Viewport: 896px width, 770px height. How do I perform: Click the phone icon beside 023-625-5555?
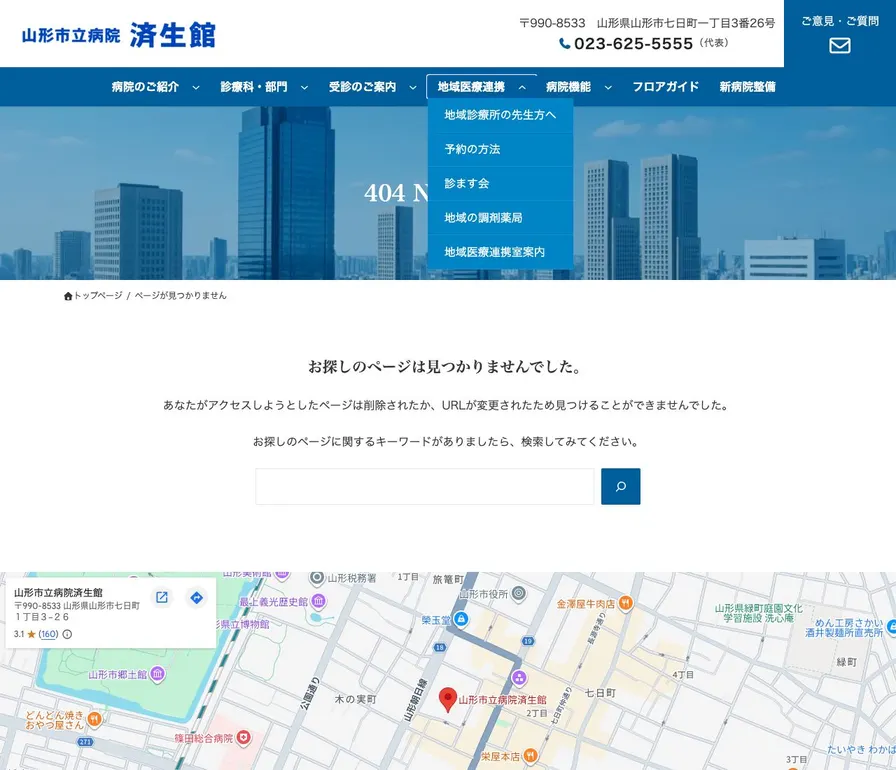pos(565,43)
